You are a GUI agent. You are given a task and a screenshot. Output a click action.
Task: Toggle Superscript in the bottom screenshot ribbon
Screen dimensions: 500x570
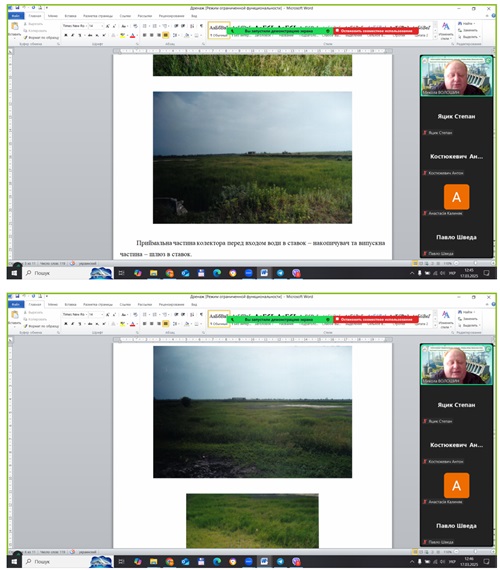104,324
